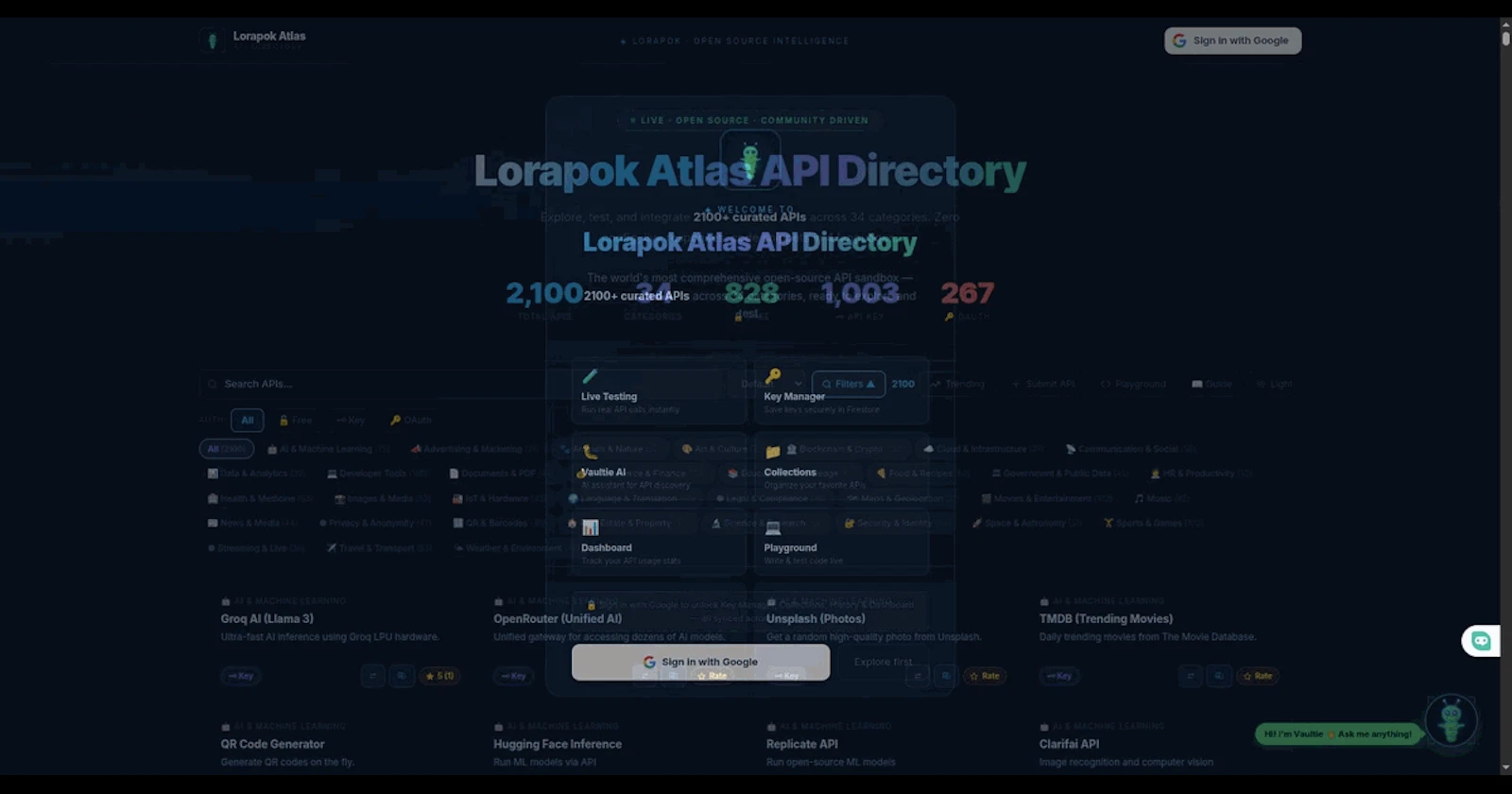
Task: Select Advertising & Marketing category chip
Action: [474, 449]
